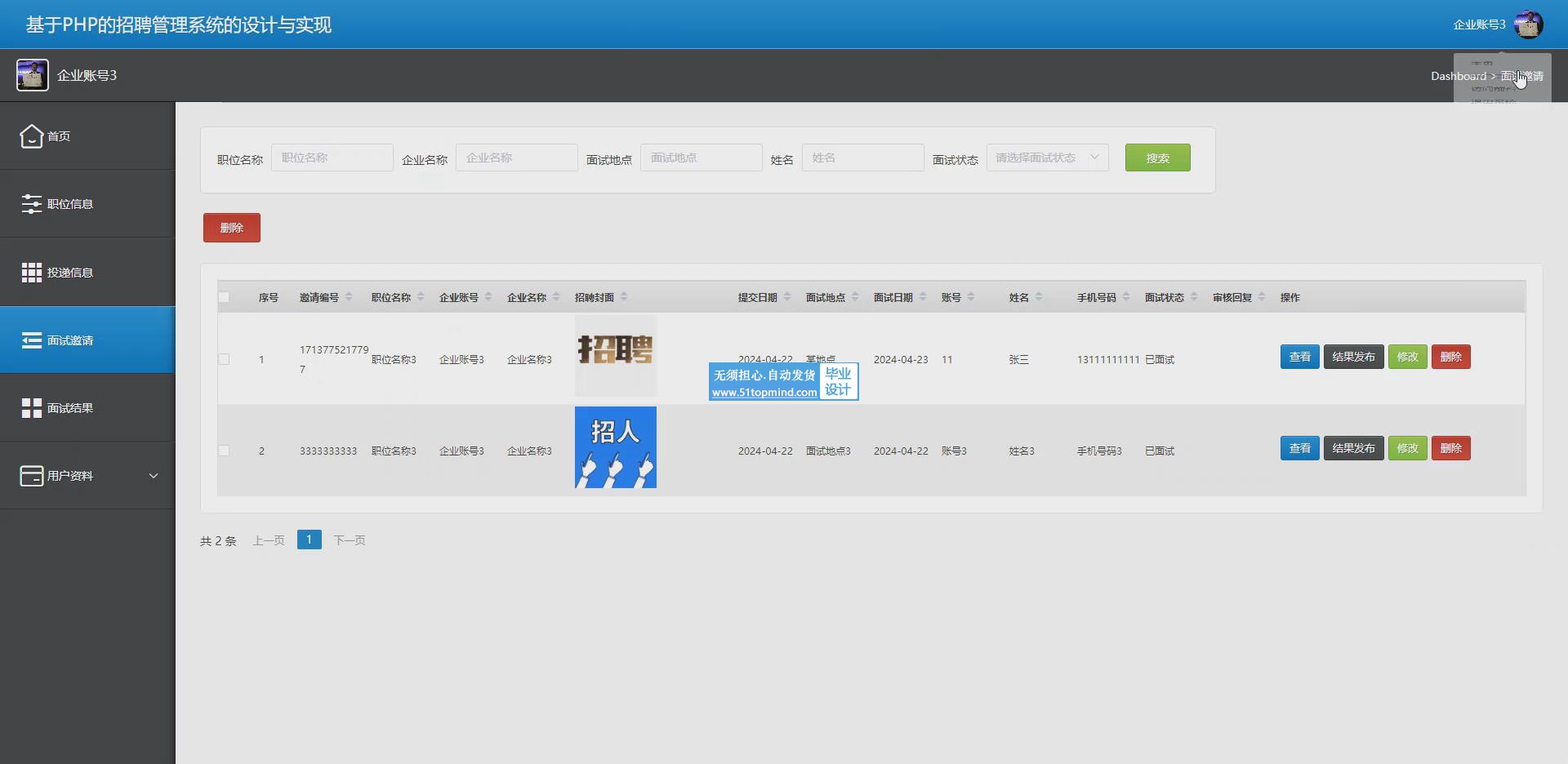Sort by 邀请编号 column arrows
Image resolution: width=1568 pixels, height=764 pixels.
pyautogui.click(x=349, y=297)
